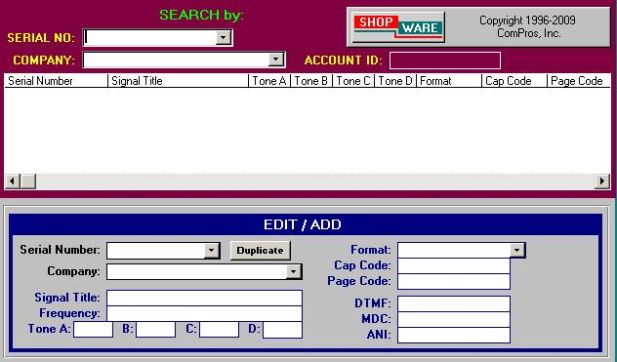Screen dimensions: 617x362
Task: Click the Duplicate button
Action: tap(260, 251)
